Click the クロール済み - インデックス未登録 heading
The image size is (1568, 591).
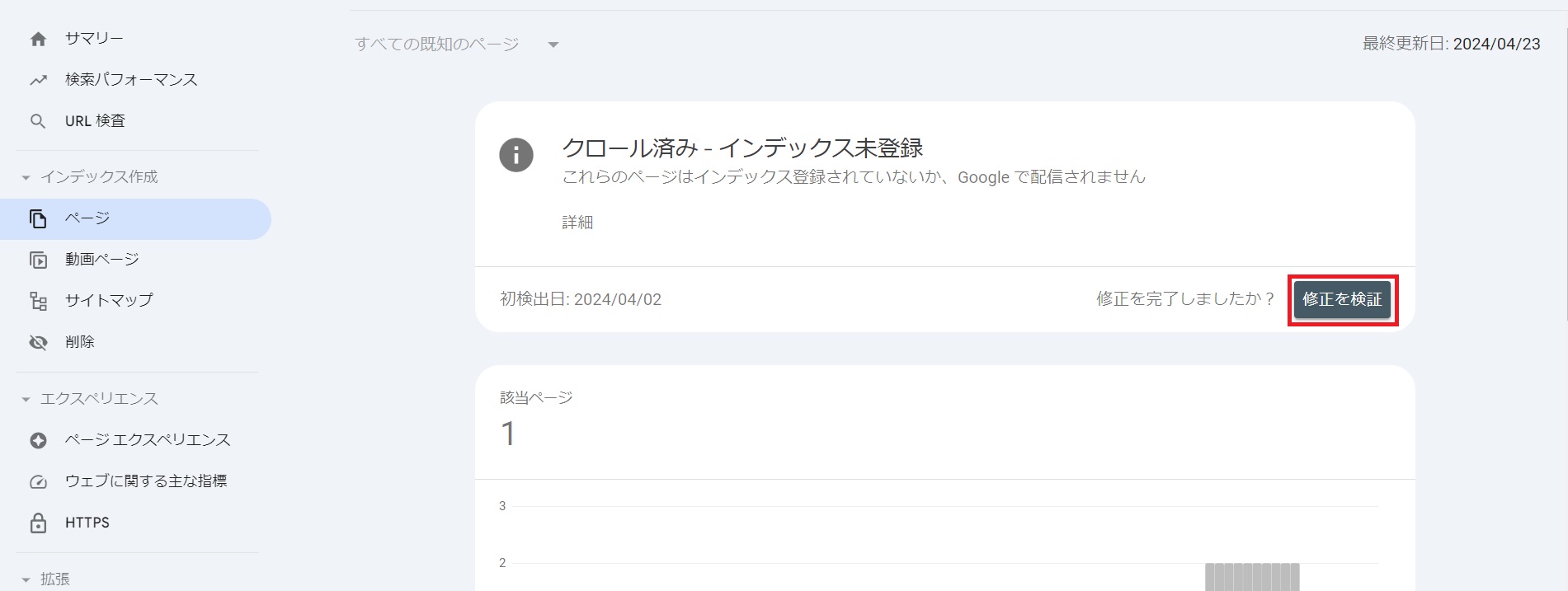coord(742,148)
